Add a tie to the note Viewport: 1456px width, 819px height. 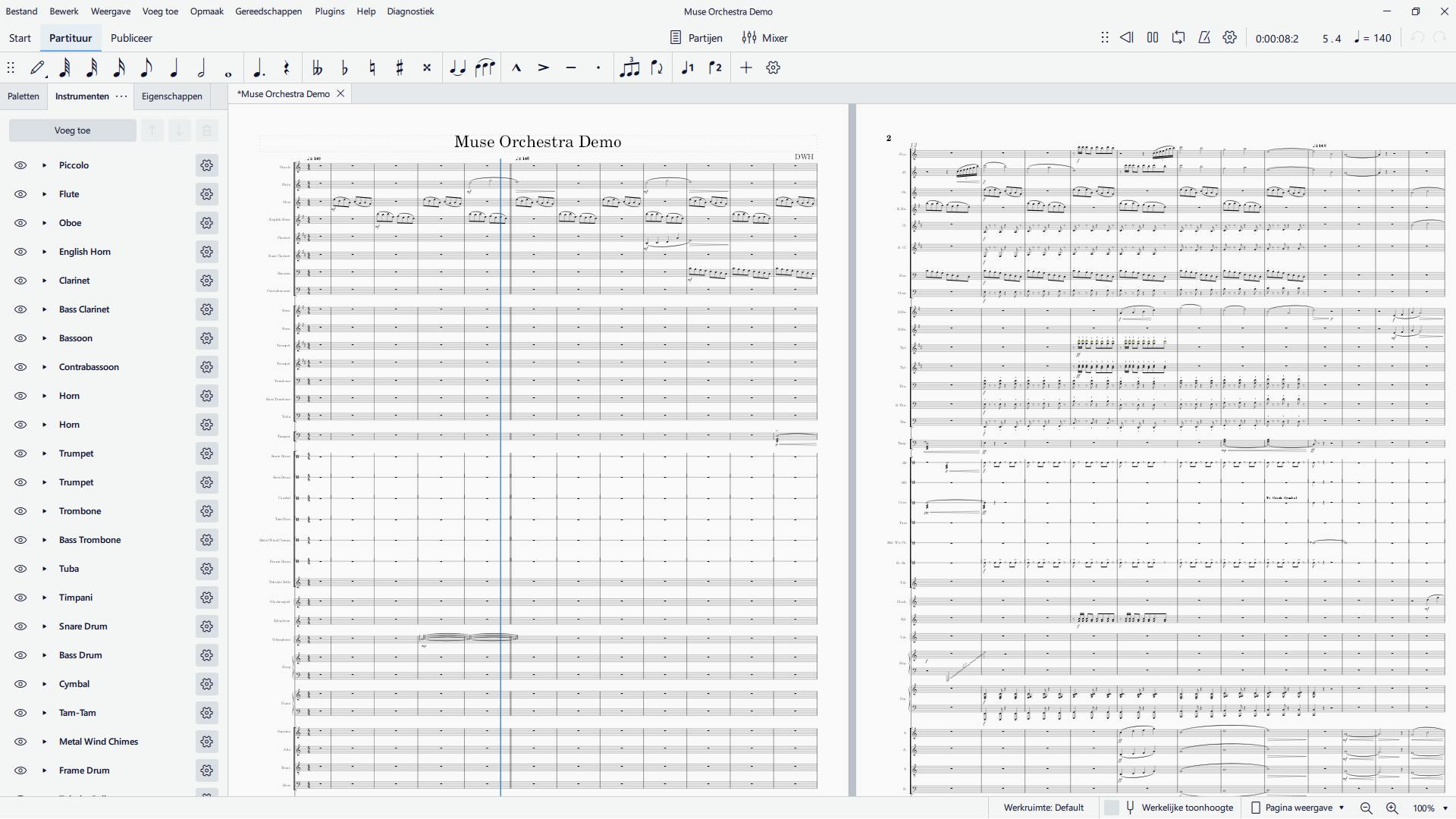(457, 68)
